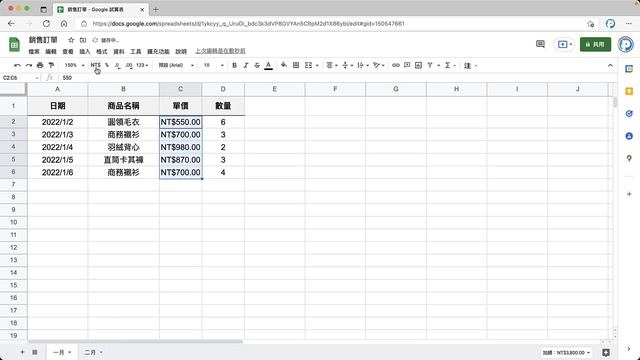Open horizontal align dropdown
Image resolution: width=640 pixels, height=360 pixels.
(331, 65)
